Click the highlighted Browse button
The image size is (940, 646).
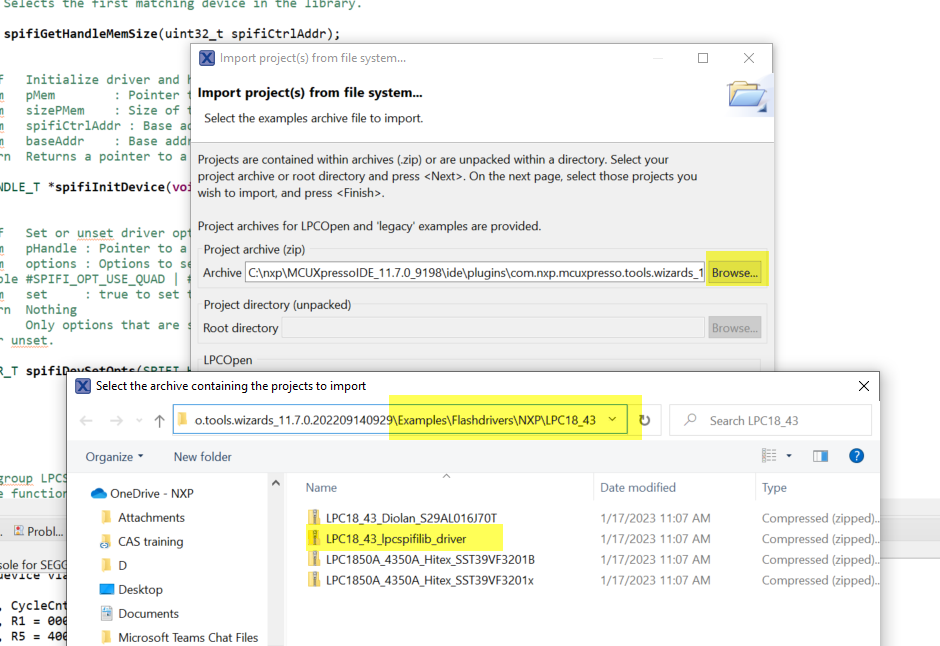coord(737,270)
